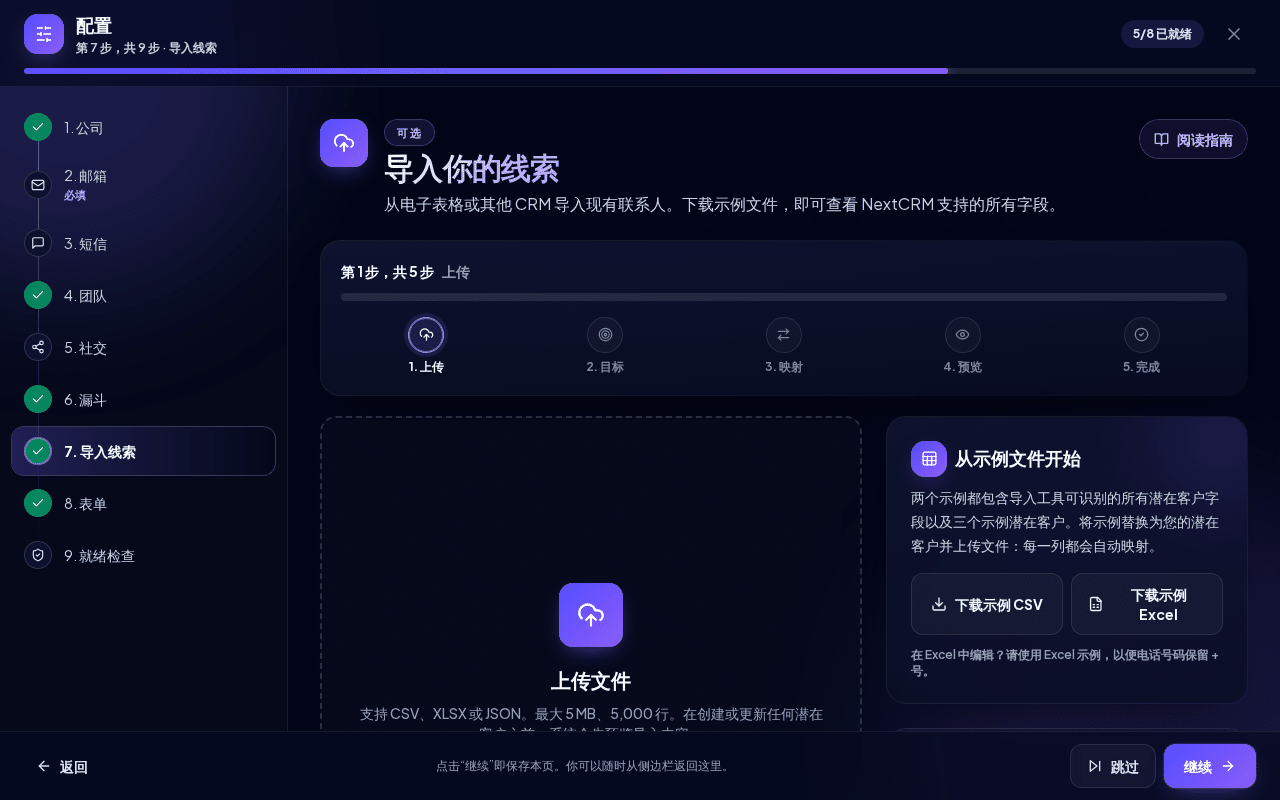Click the share icon for 5. 社交
This screenshot has width=1280, height=800.
tap(38, 347)
